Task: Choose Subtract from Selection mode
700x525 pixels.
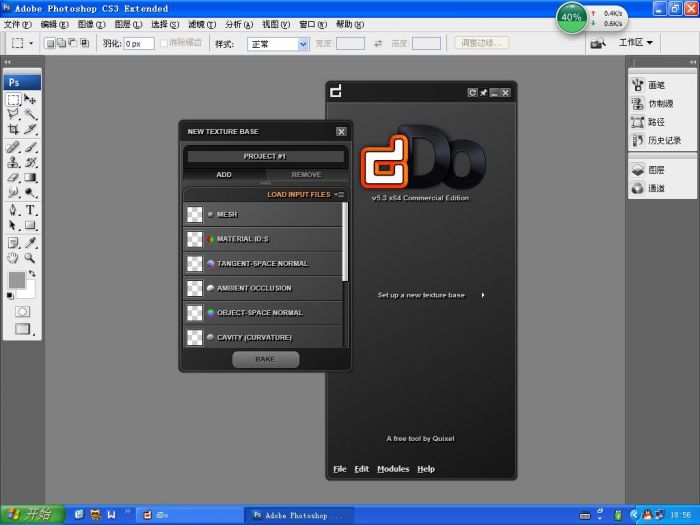Action: coord(72,43)
